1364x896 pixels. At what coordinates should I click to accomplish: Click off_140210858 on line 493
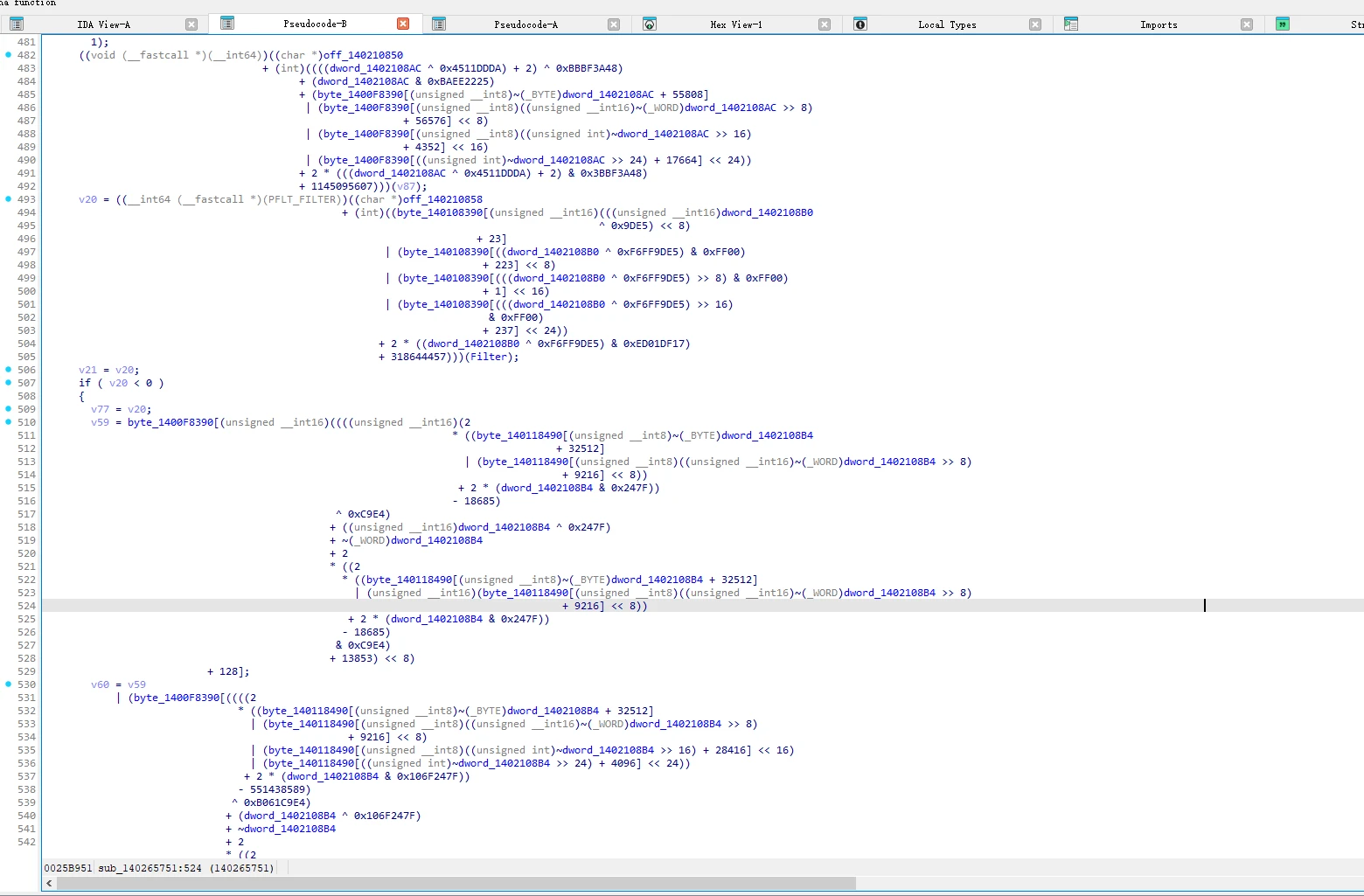pyautogui.click(x=442, y=199)
